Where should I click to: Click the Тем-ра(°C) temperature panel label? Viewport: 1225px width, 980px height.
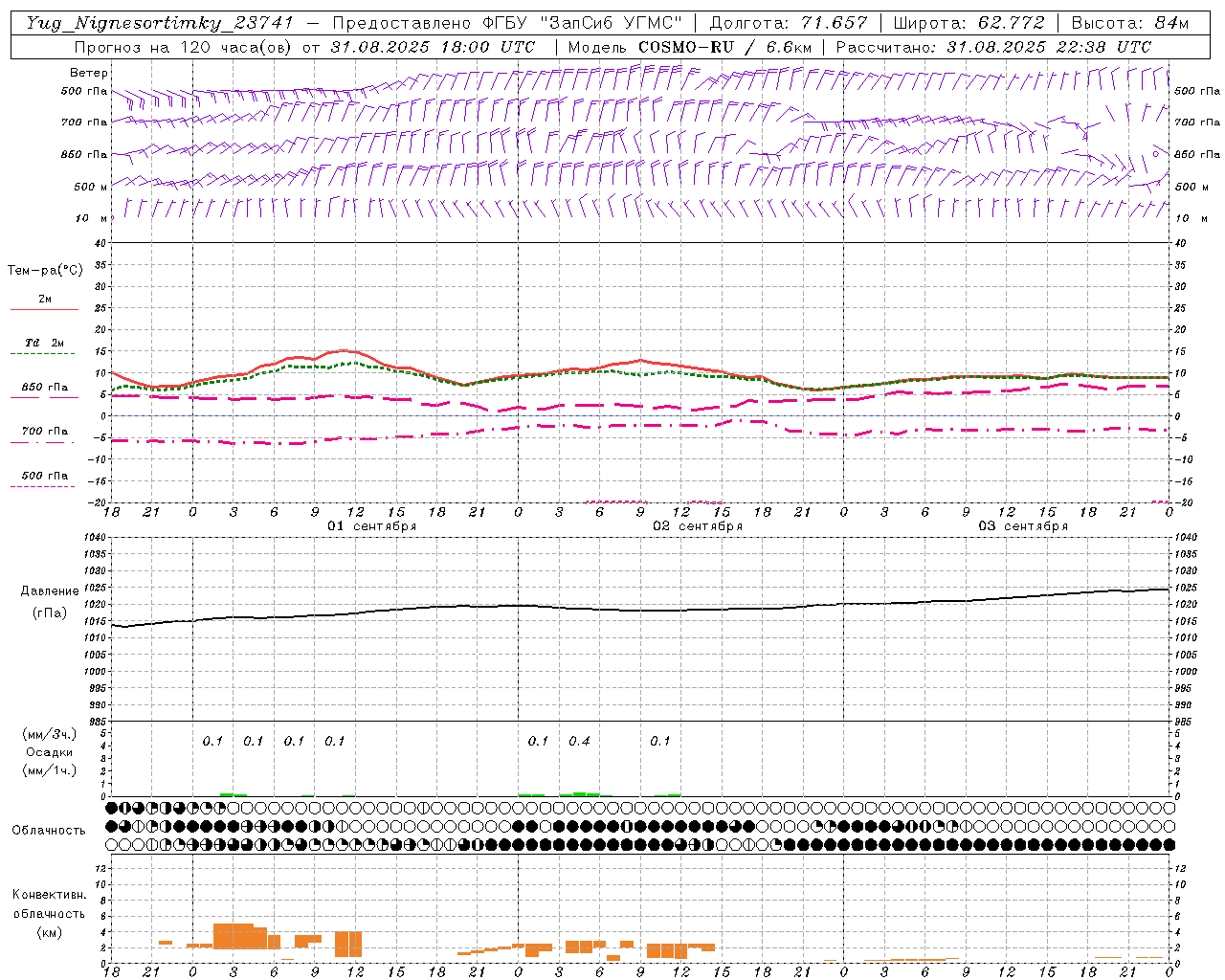click(45, 271)
